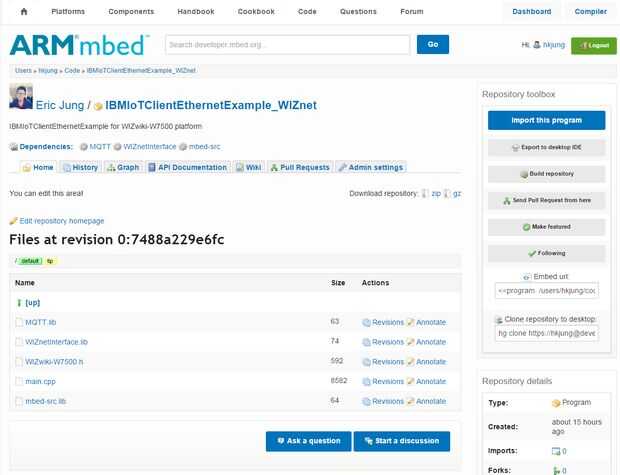Open the Components menu
The image size is (620, 475).
click(x=131, y=11)
